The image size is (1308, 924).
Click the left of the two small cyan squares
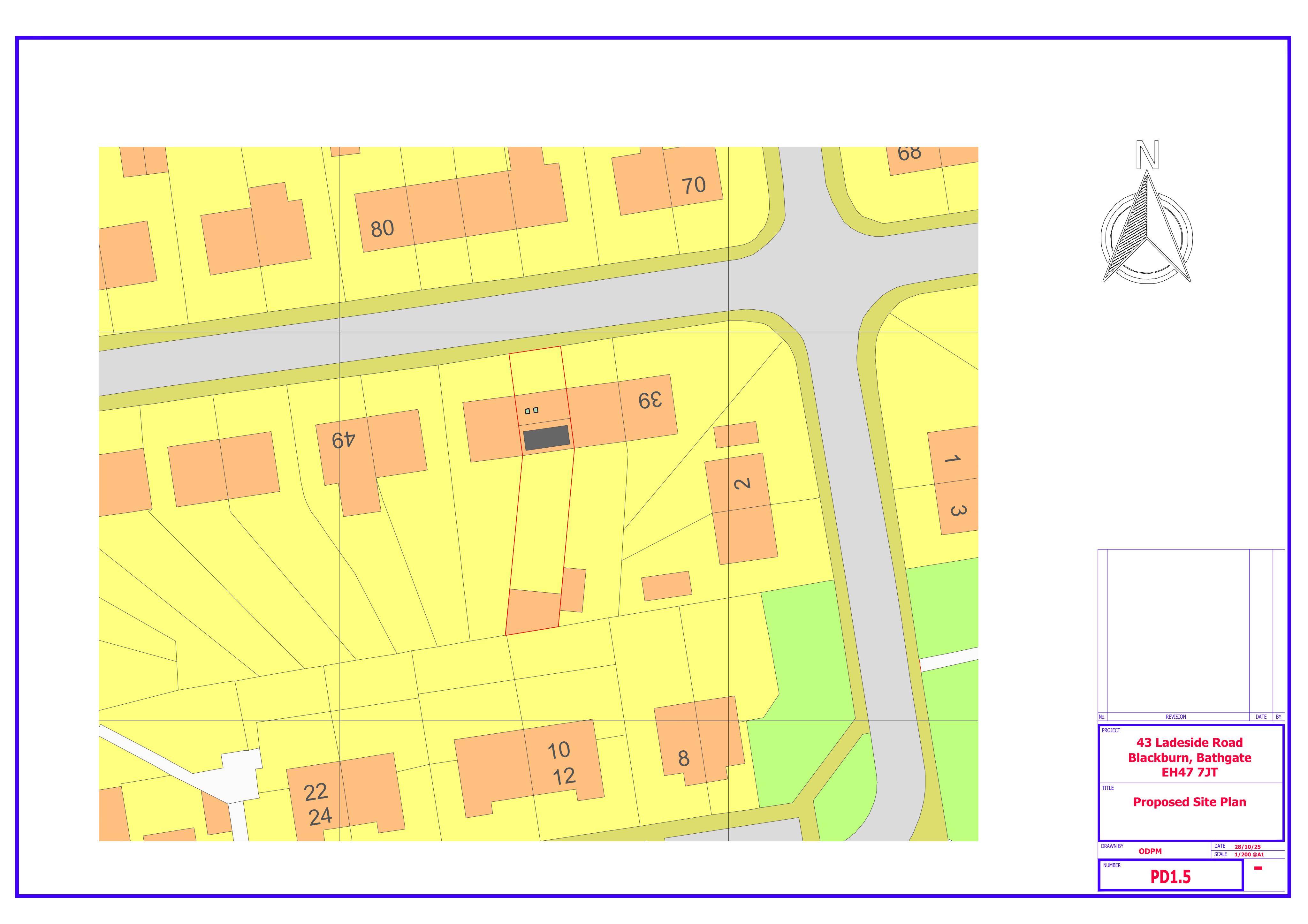pyautogui.click(x=528, y=411)
